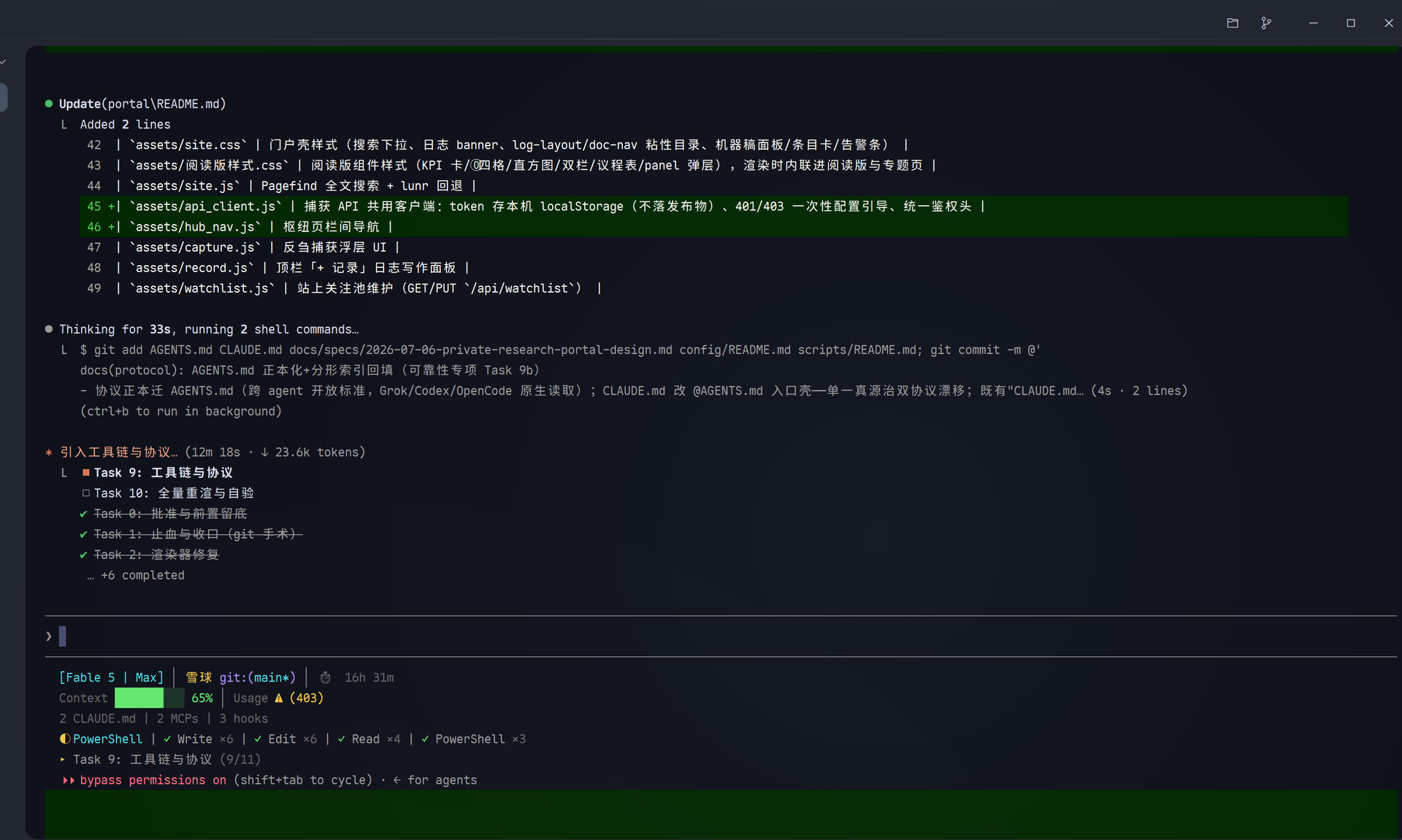The image size is (1402, 840).
Task: Click 'Task 9: 工具链与协议' in task list
Action: [x=164, y=473]
